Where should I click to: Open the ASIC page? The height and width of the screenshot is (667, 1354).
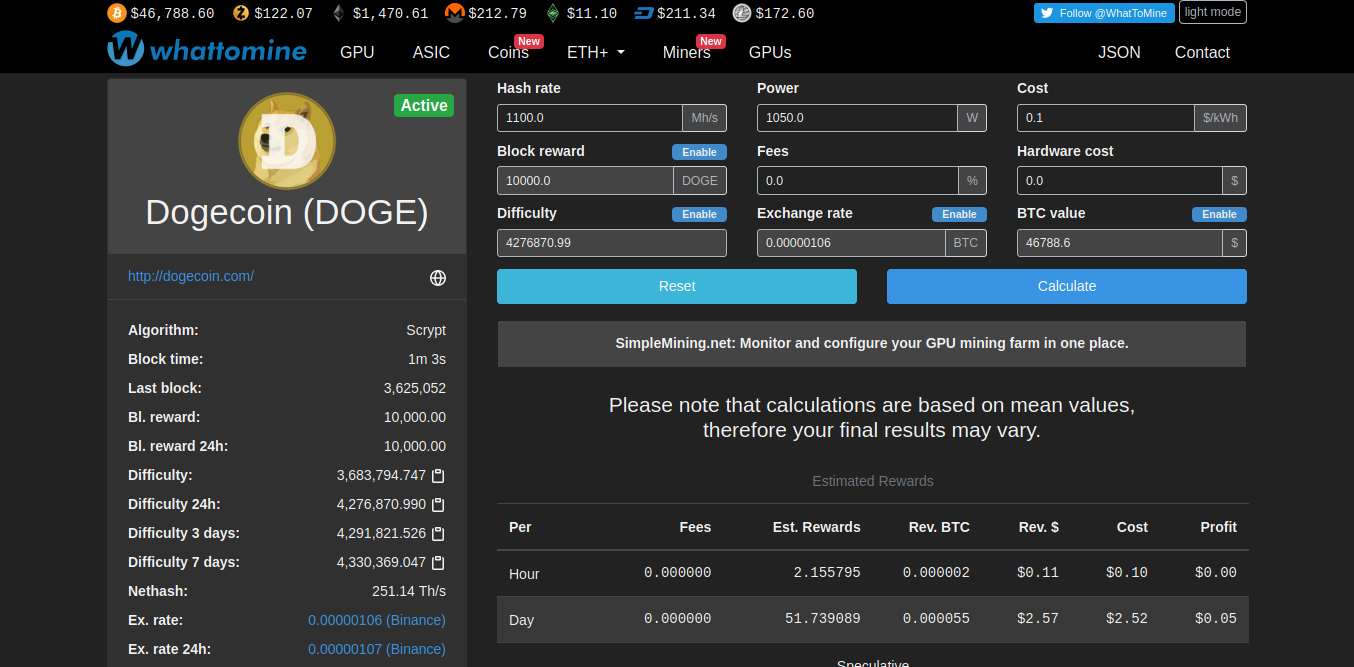point(431,52)
